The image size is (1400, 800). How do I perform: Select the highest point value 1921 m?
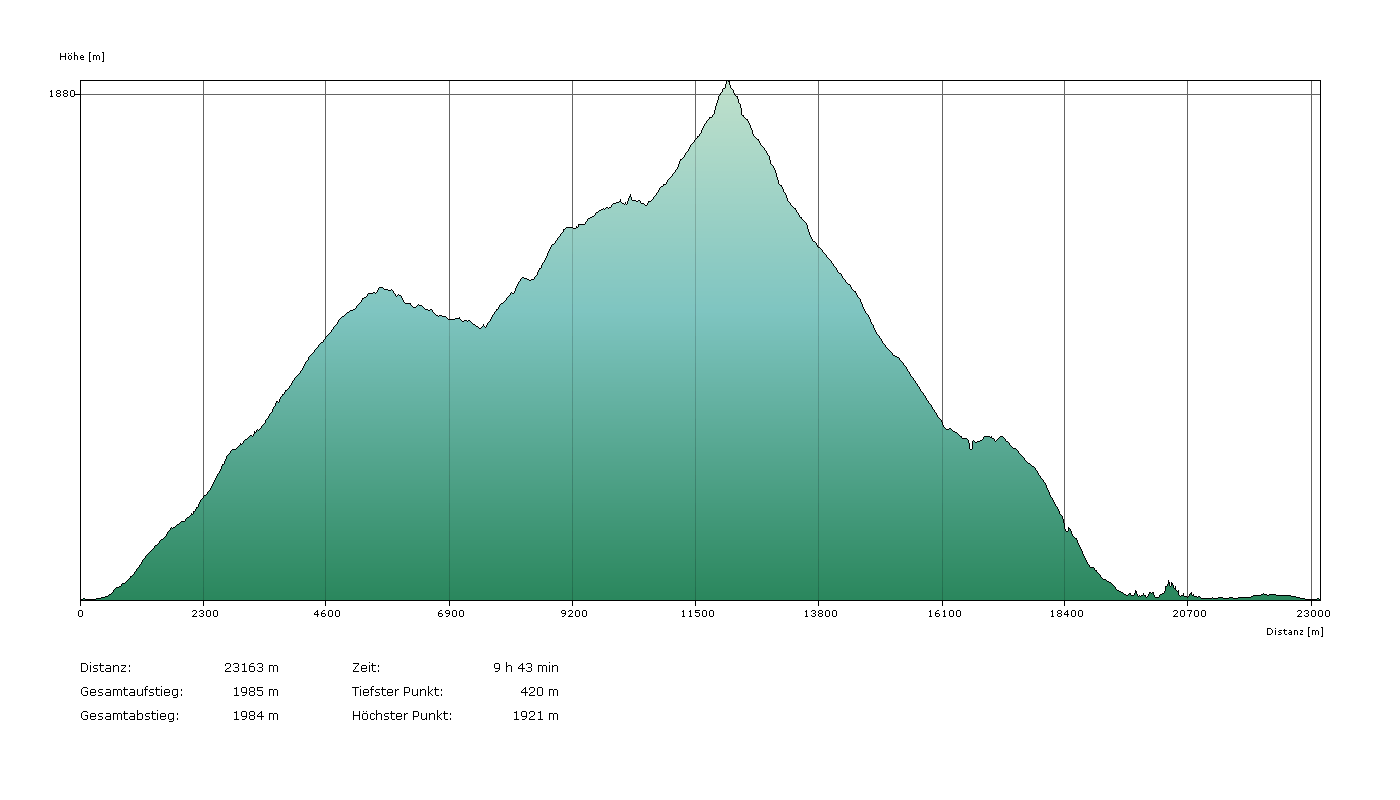(x=536, y=716)
